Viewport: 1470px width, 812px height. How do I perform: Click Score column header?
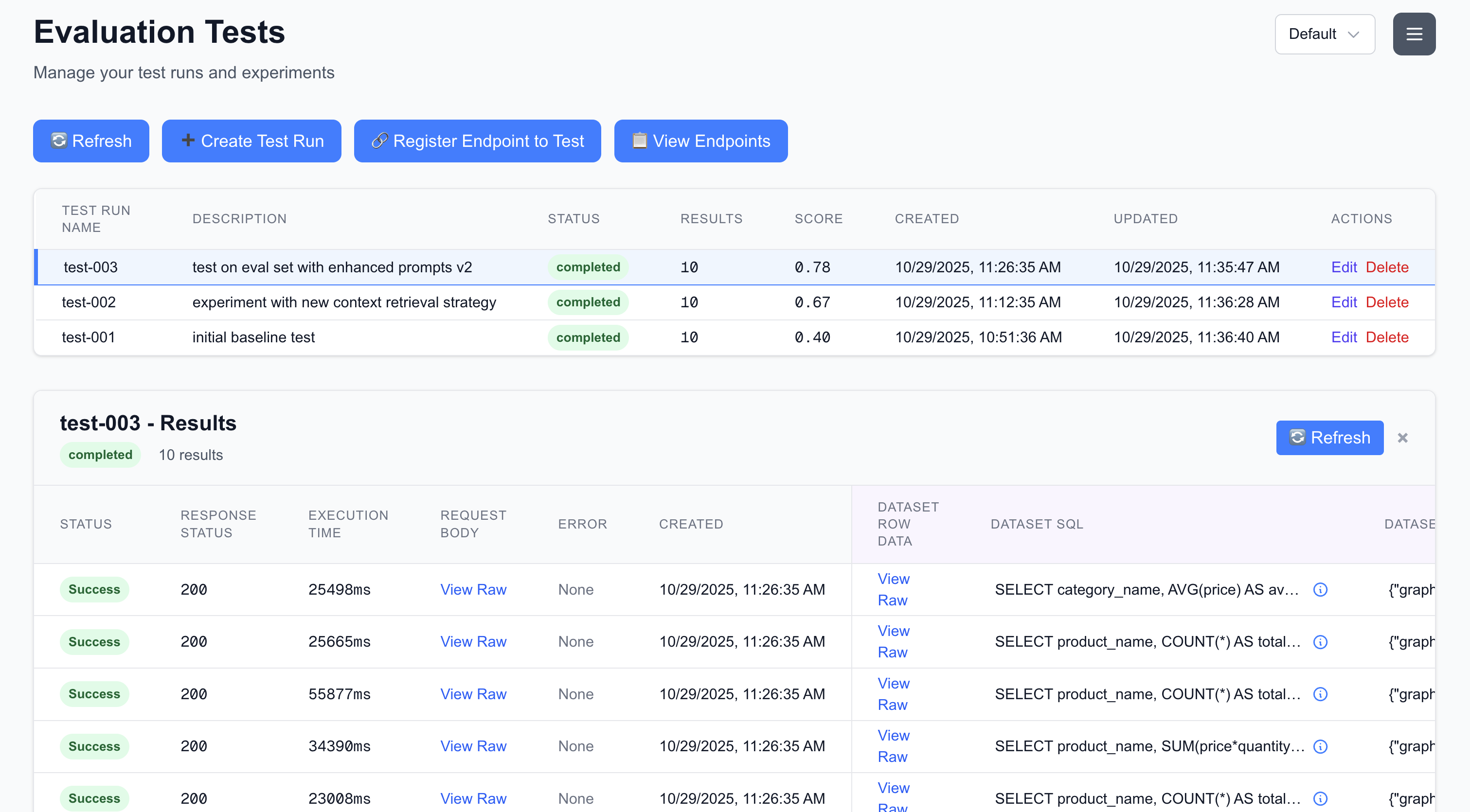818,219
